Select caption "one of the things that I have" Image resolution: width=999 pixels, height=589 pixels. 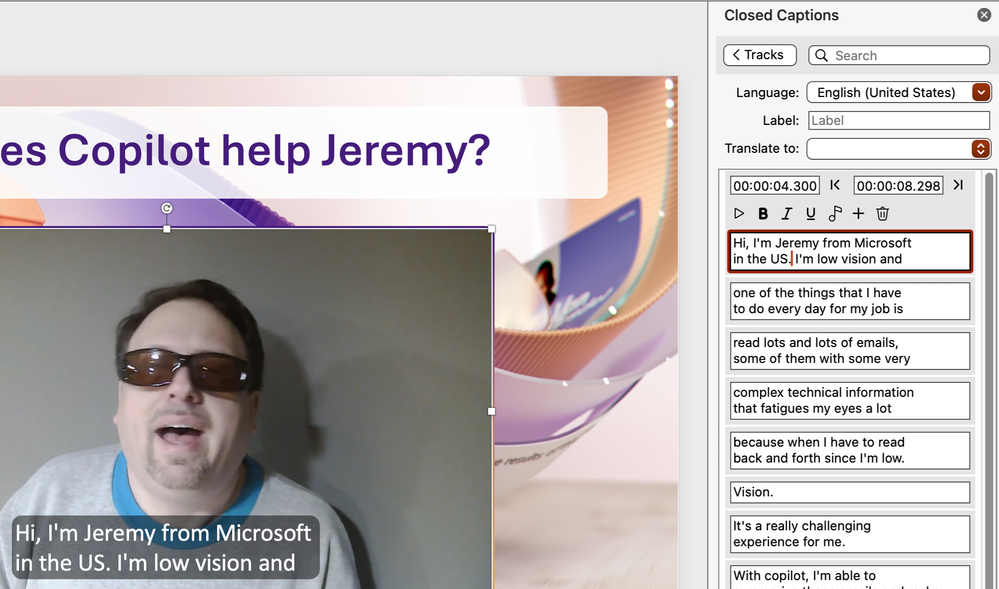[849, 301]
